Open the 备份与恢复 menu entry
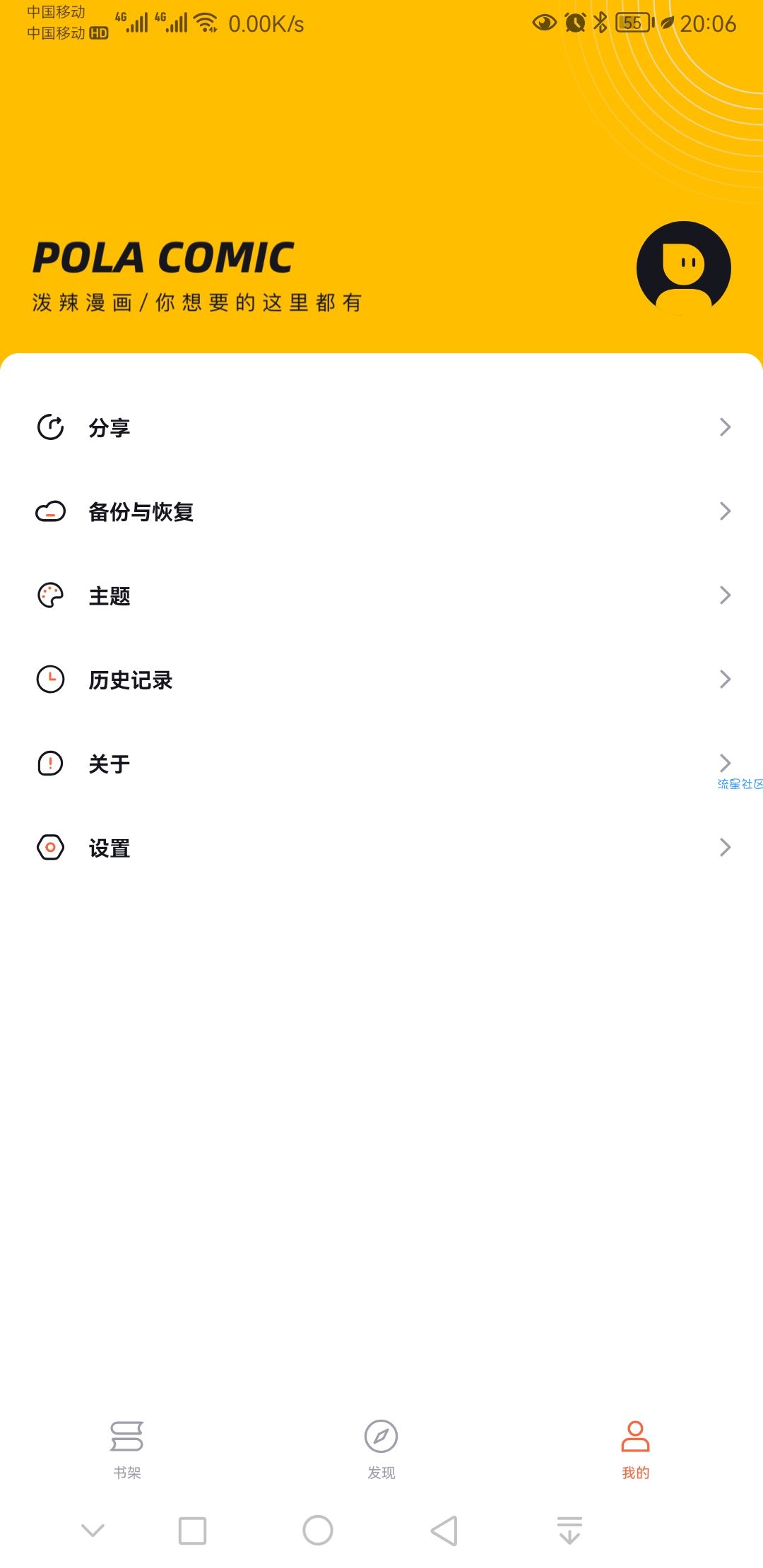The height and width of the screenshot is (1568, 763). click(381, 511)
